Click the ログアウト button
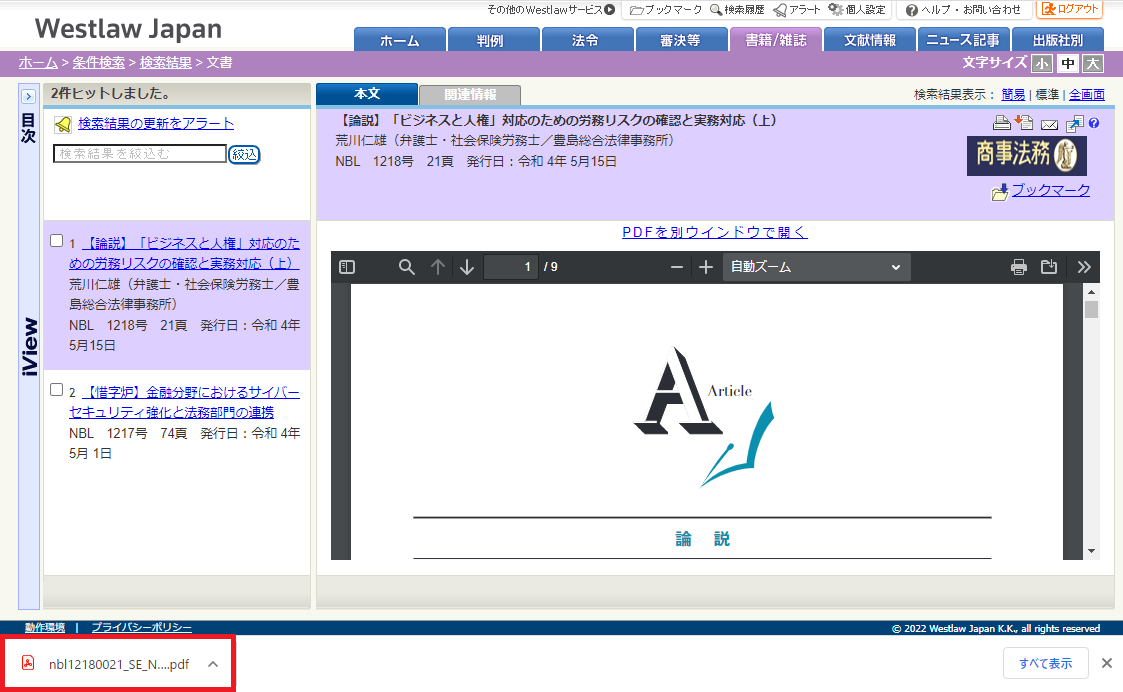The height and width of the screenshot is (692, 1123). 1069,9
